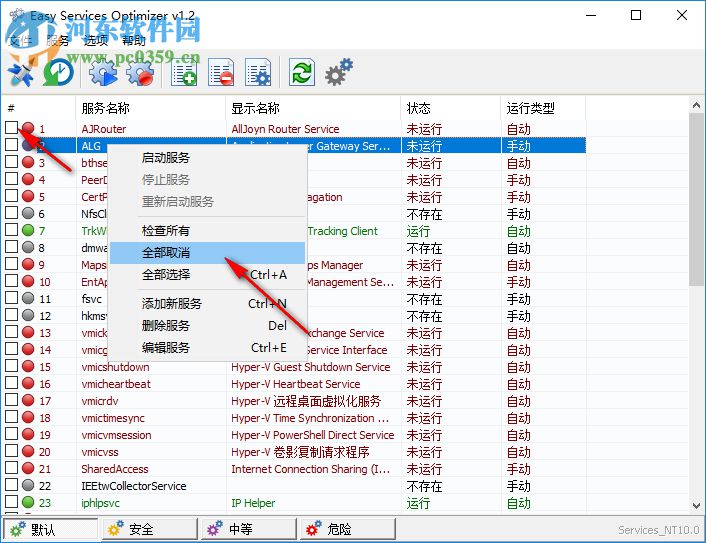Choose 检查所有 in context menu
The height and width of the screenshot is (543, 706).
click(x=208, y=231)
